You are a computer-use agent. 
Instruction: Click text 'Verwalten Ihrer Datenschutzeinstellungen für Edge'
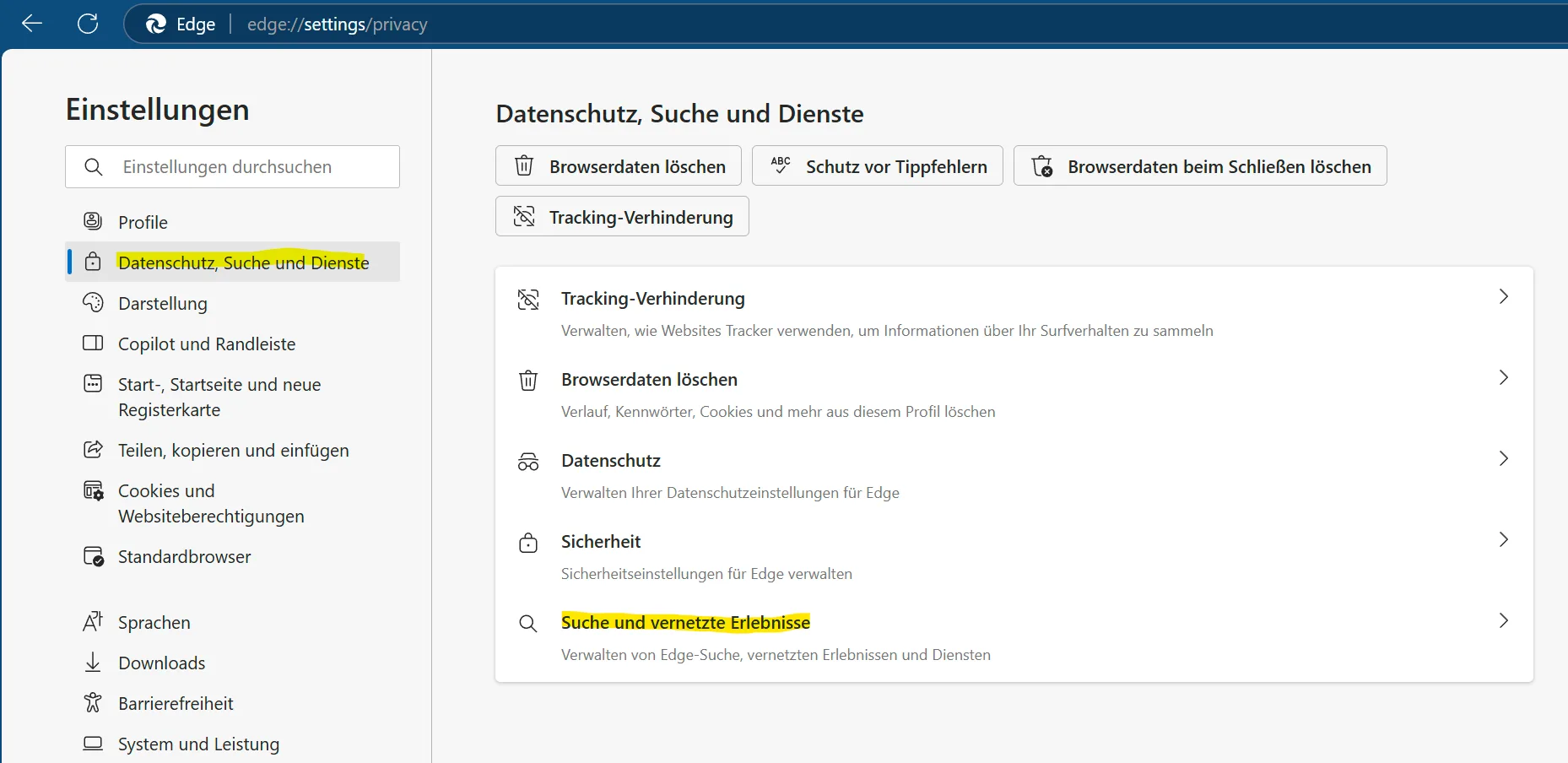[730, 493]
